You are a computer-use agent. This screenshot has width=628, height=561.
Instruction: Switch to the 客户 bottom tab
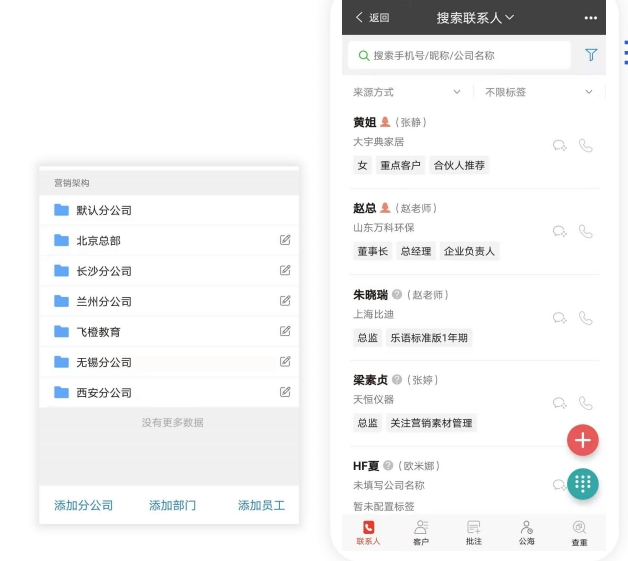point(421,533)
